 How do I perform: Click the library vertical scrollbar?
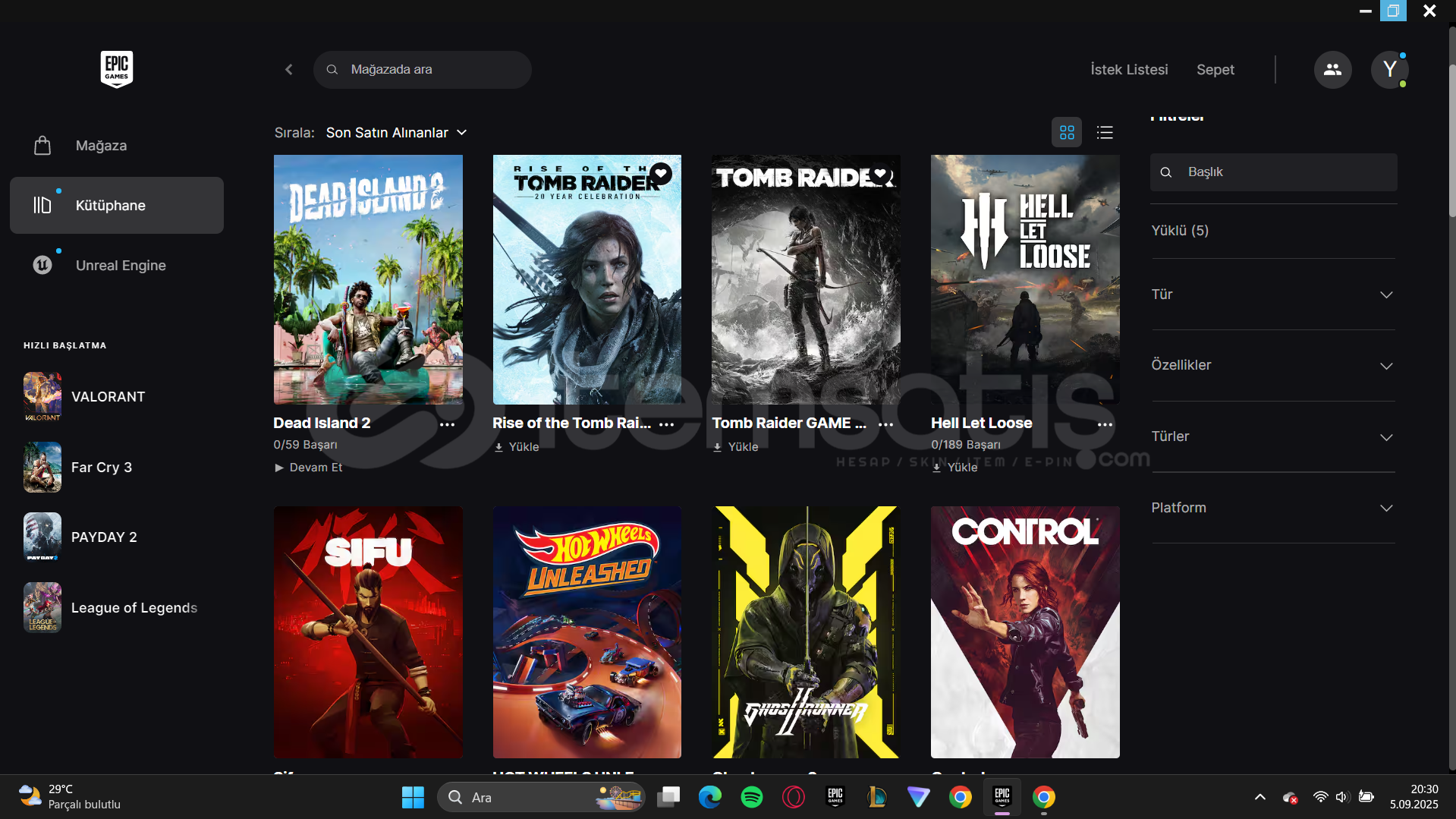tap(1451, 140)
